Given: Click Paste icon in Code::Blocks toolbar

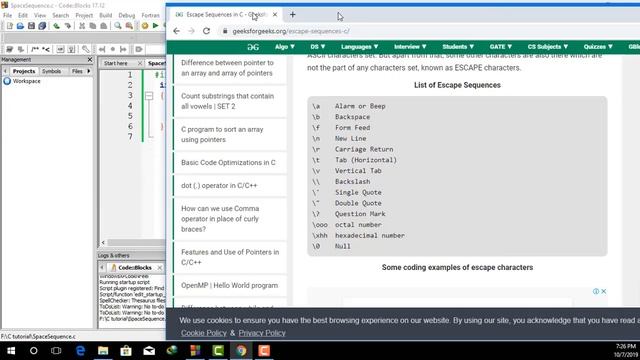Looking at the screenshot, I should pyautogui.click(x=104, y=26).
